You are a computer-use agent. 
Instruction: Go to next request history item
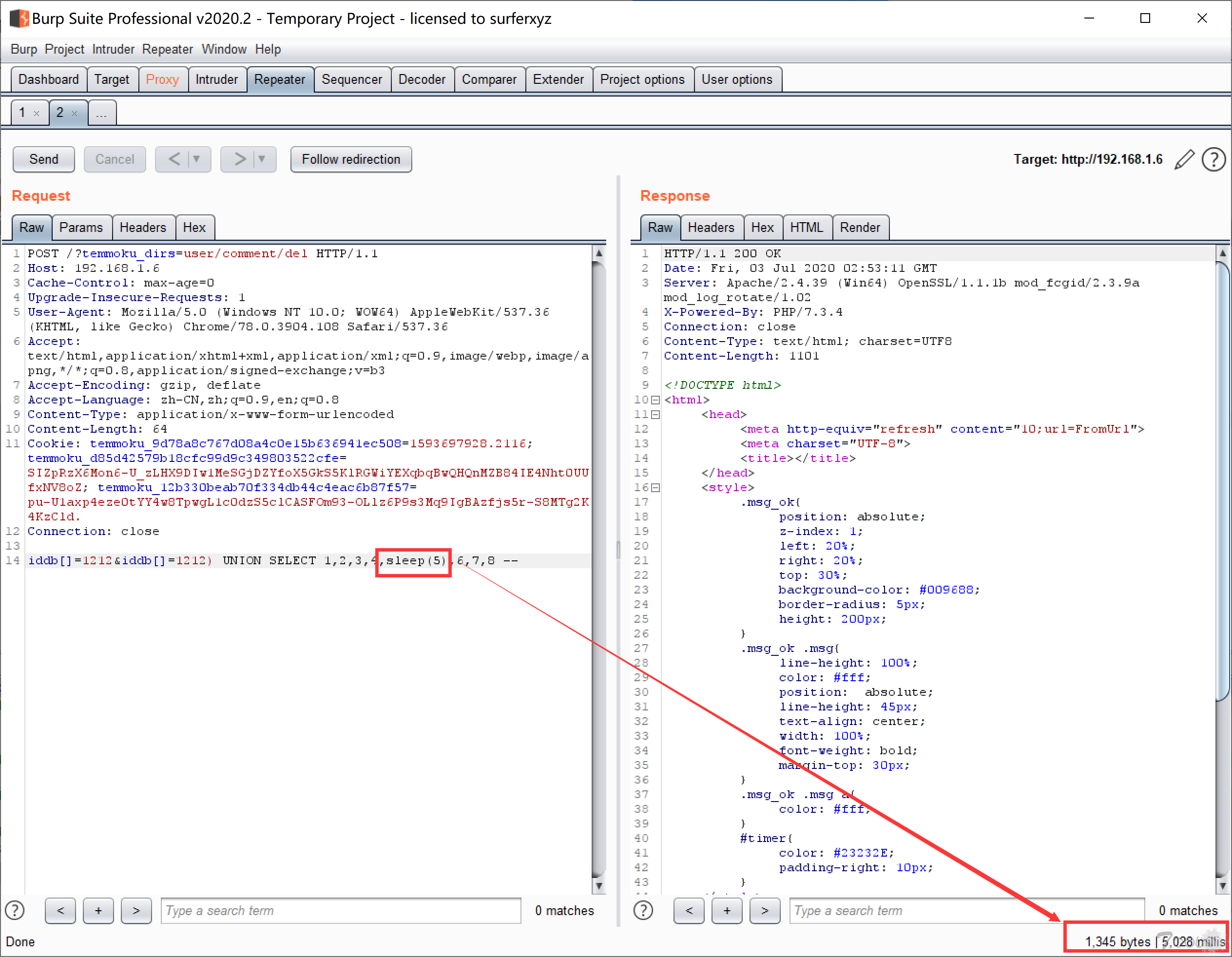[x=240, y=160]
